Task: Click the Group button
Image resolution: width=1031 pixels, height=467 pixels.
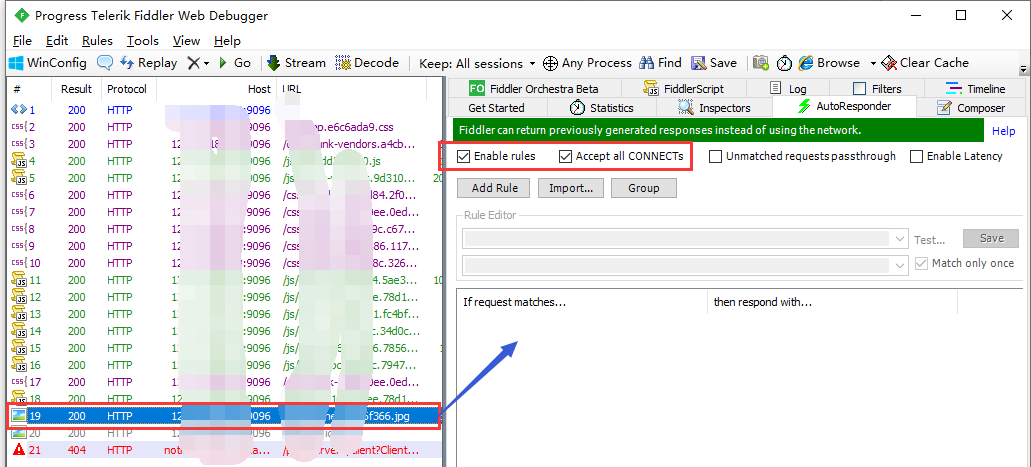Action: click(x=644, y=188)
